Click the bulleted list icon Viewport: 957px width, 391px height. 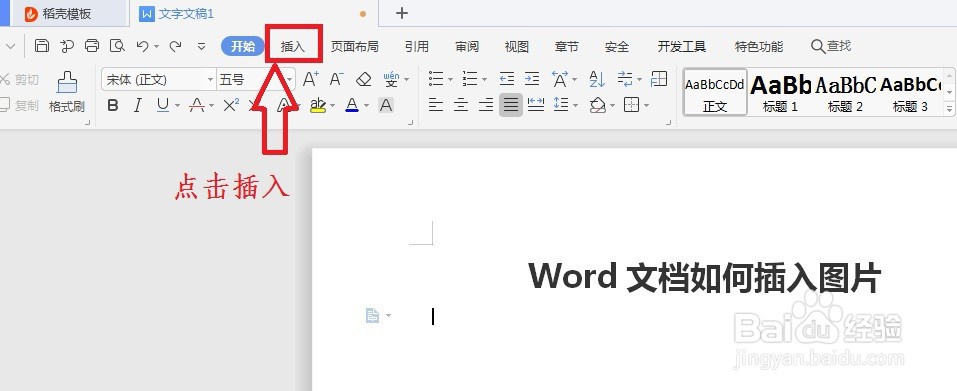(436, 79)
